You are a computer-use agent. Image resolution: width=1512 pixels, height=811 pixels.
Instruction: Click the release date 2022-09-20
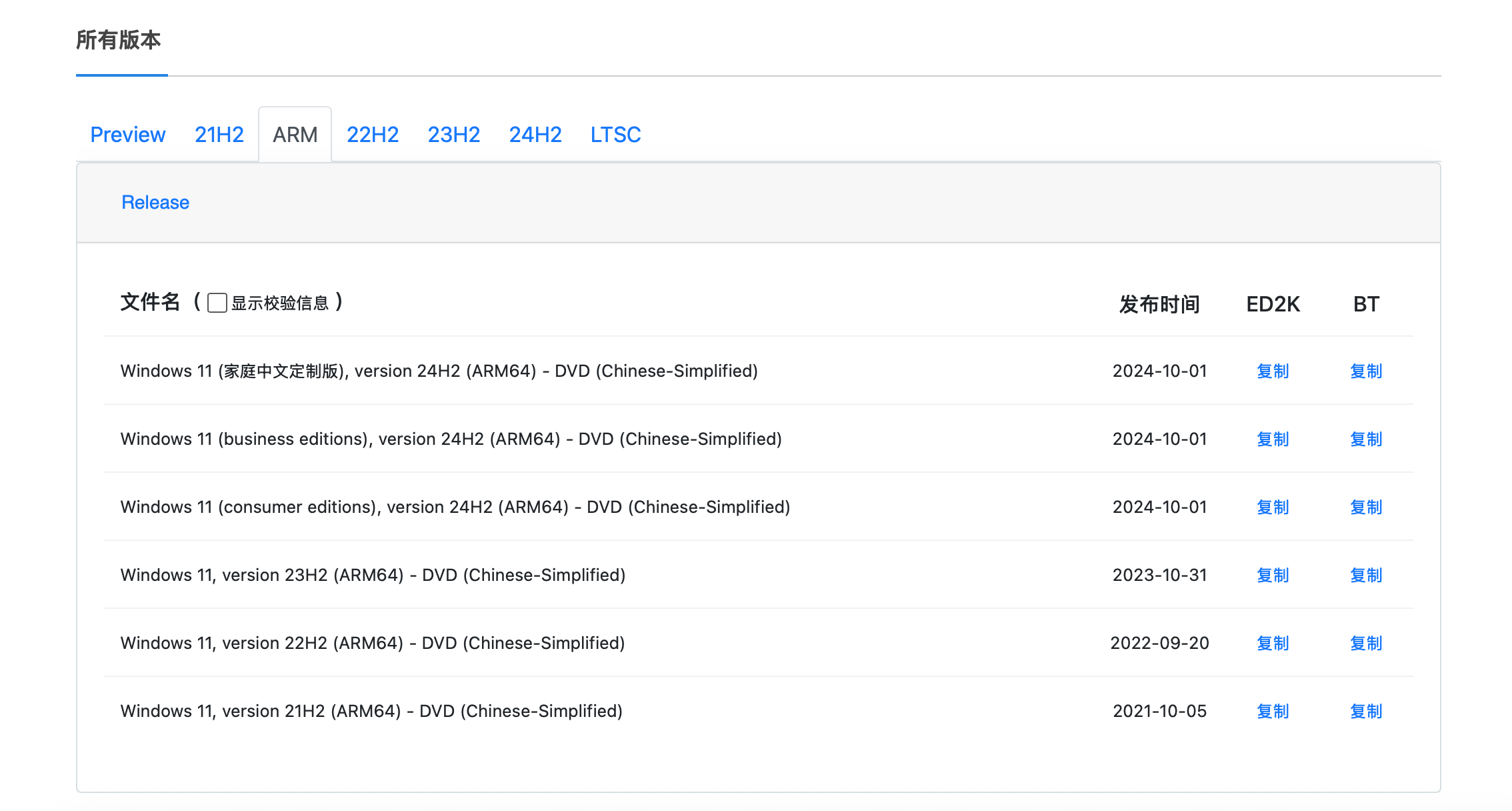(1159, 643)
